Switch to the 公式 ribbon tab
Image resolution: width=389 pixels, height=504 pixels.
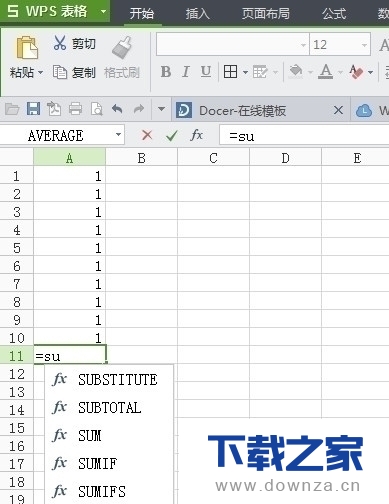click(x=334, y=13)
